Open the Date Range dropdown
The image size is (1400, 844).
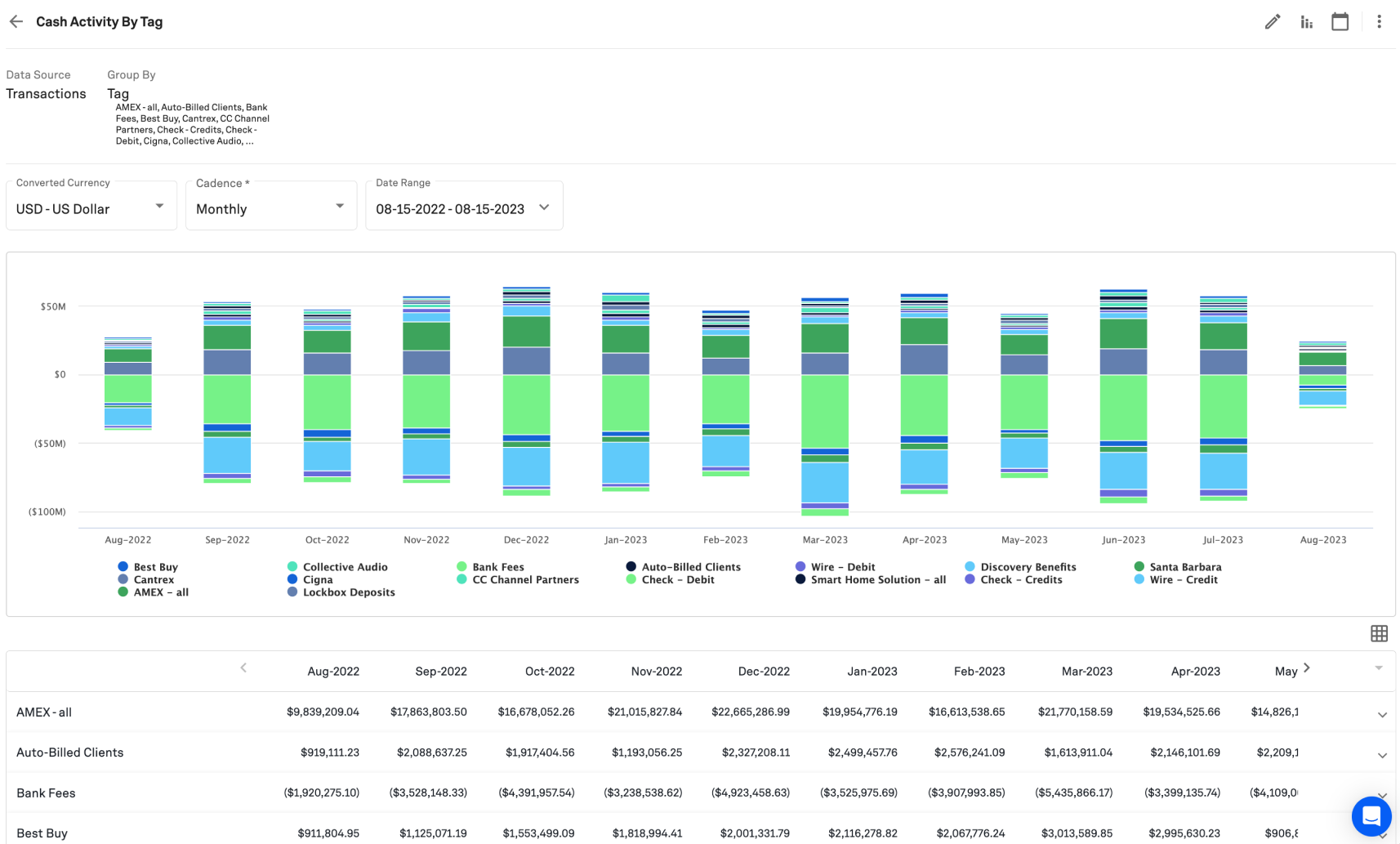click(463, 207)
